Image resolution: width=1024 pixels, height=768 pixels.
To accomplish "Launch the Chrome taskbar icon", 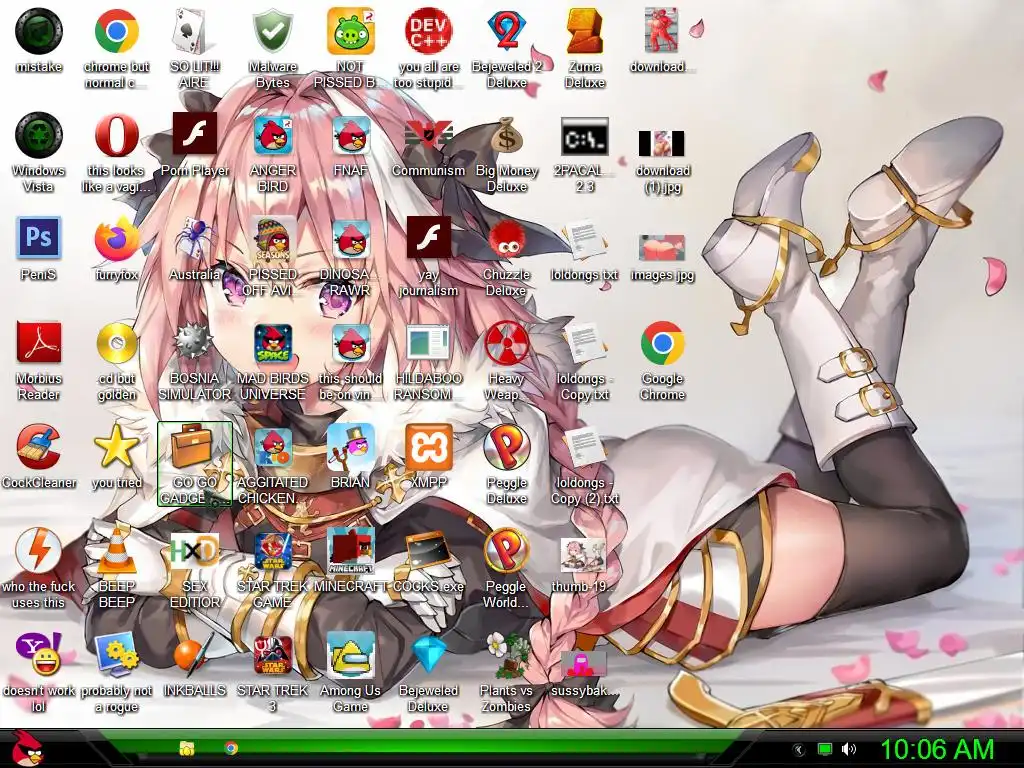I will [231, 748].
